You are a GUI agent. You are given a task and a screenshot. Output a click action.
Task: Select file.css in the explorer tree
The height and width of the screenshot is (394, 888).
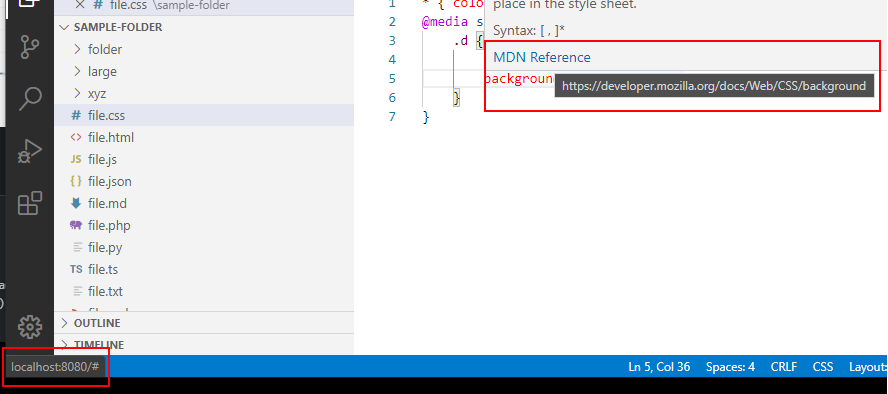point(204,115)
